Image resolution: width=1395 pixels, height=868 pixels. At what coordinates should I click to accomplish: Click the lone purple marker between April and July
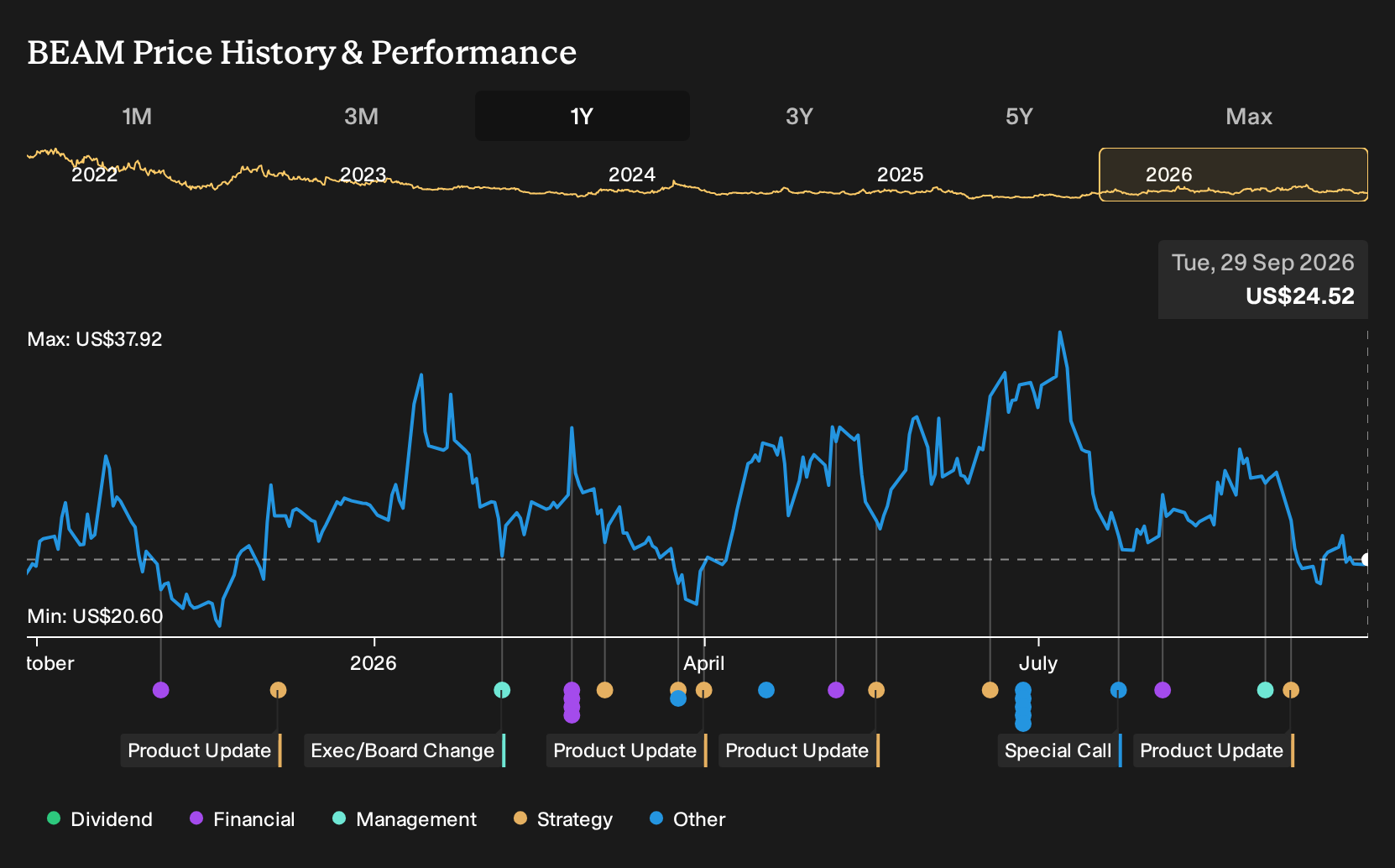pos(836,690)
